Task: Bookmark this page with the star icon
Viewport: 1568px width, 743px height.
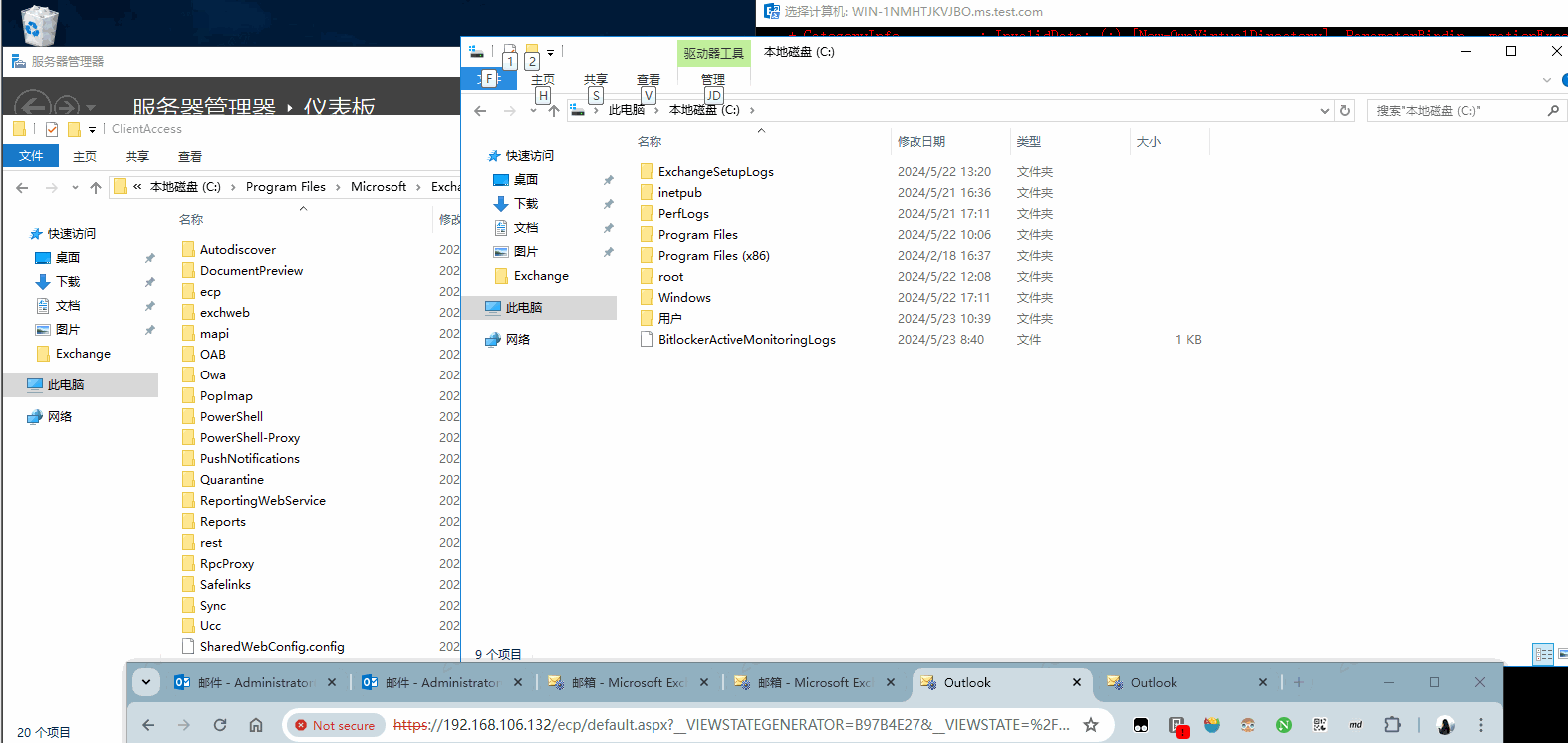Action: click(x=1091, y=725)
